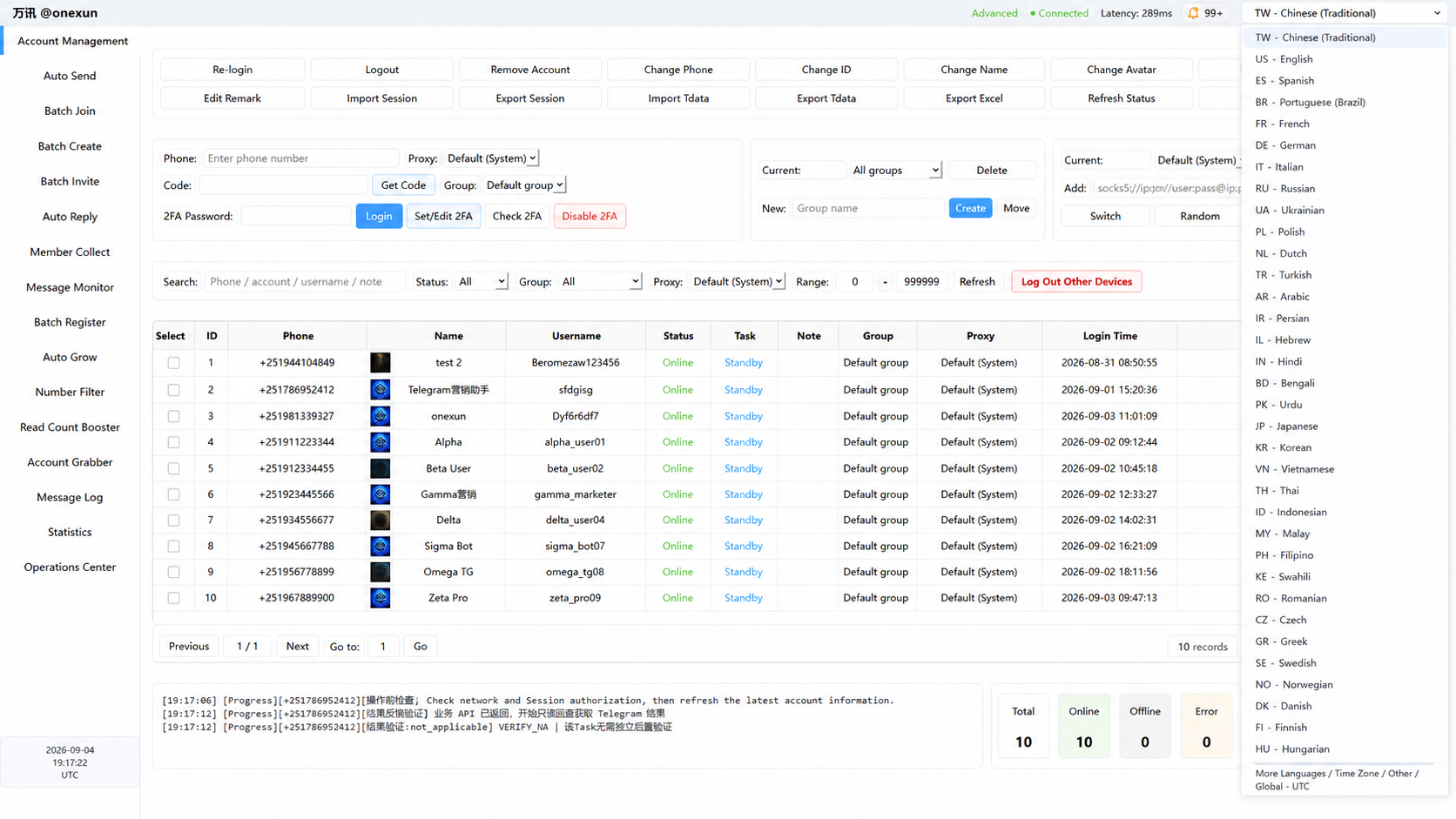This screenshot has height=819, width=1456.
Task: Click the Import Tdata button
Action: click(x=678, y=98)
